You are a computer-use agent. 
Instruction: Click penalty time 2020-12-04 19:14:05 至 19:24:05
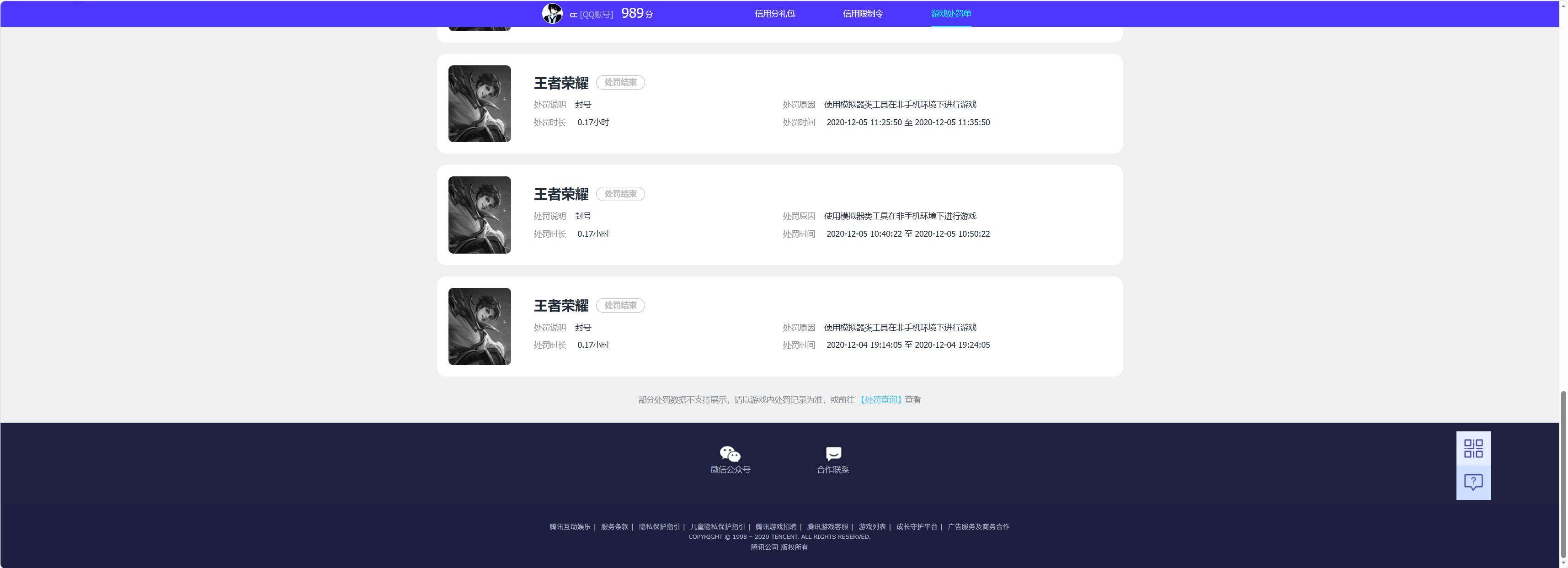click(x=908, y=345)
